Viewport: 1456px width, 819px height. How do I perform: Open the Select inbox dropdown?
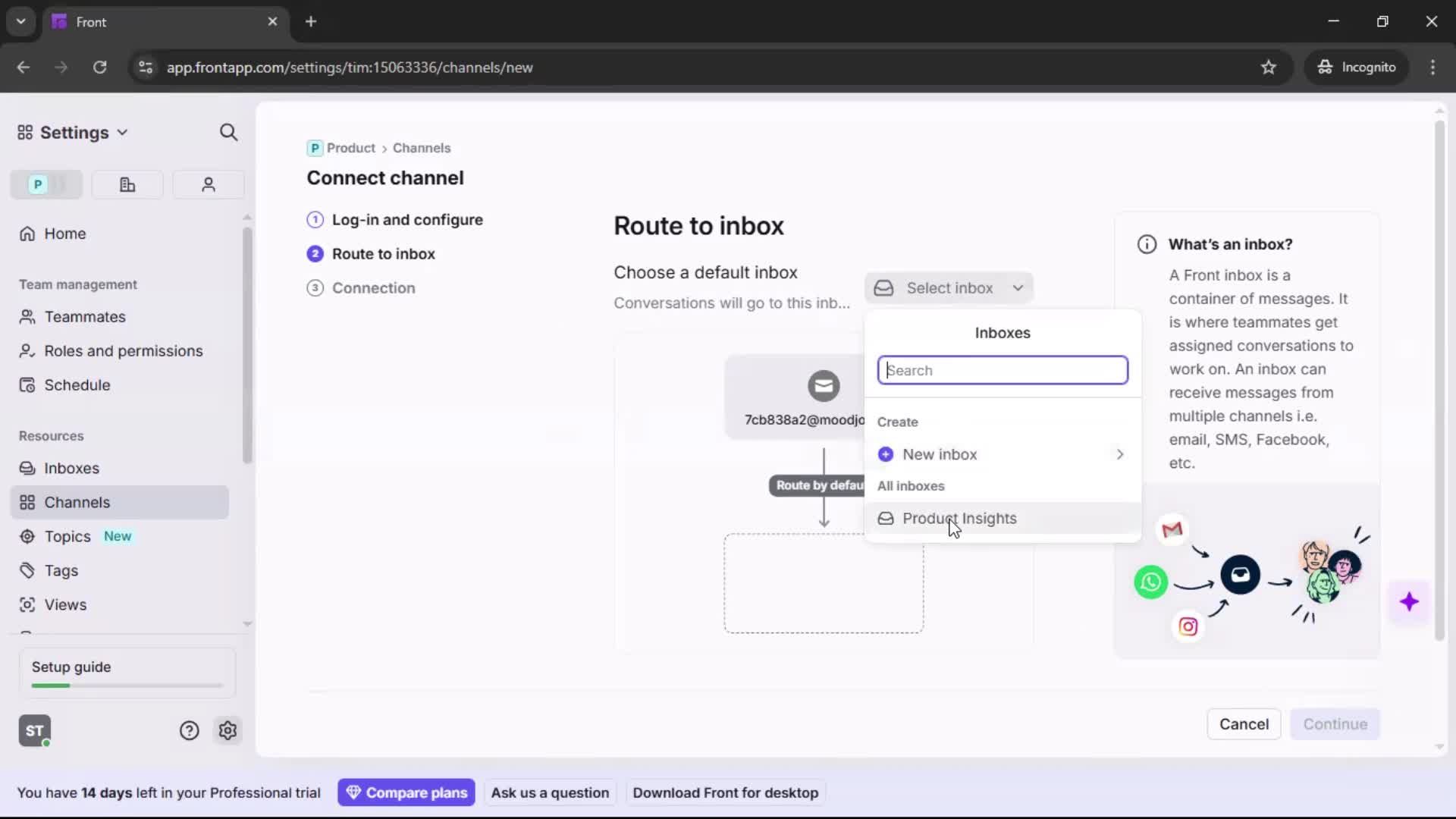click(949, 287)
